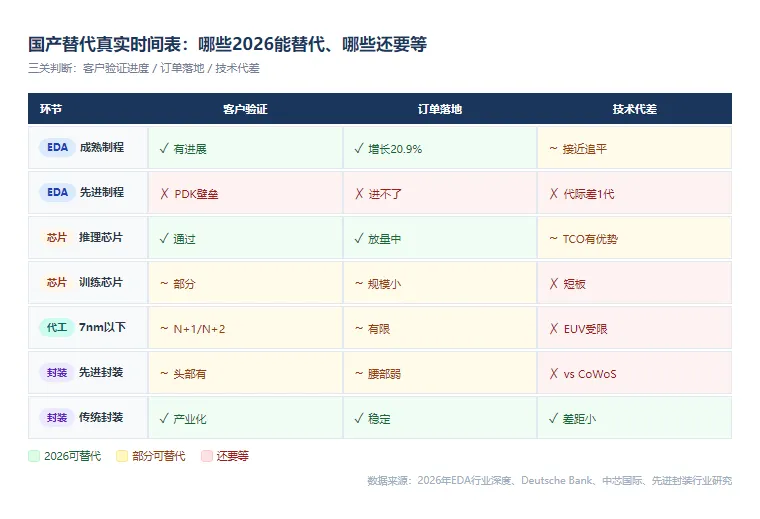This screenshot has width=760, height=519.
Task: Click the yellow 部分可替代 legend swatch
Action: coord(122,456)
